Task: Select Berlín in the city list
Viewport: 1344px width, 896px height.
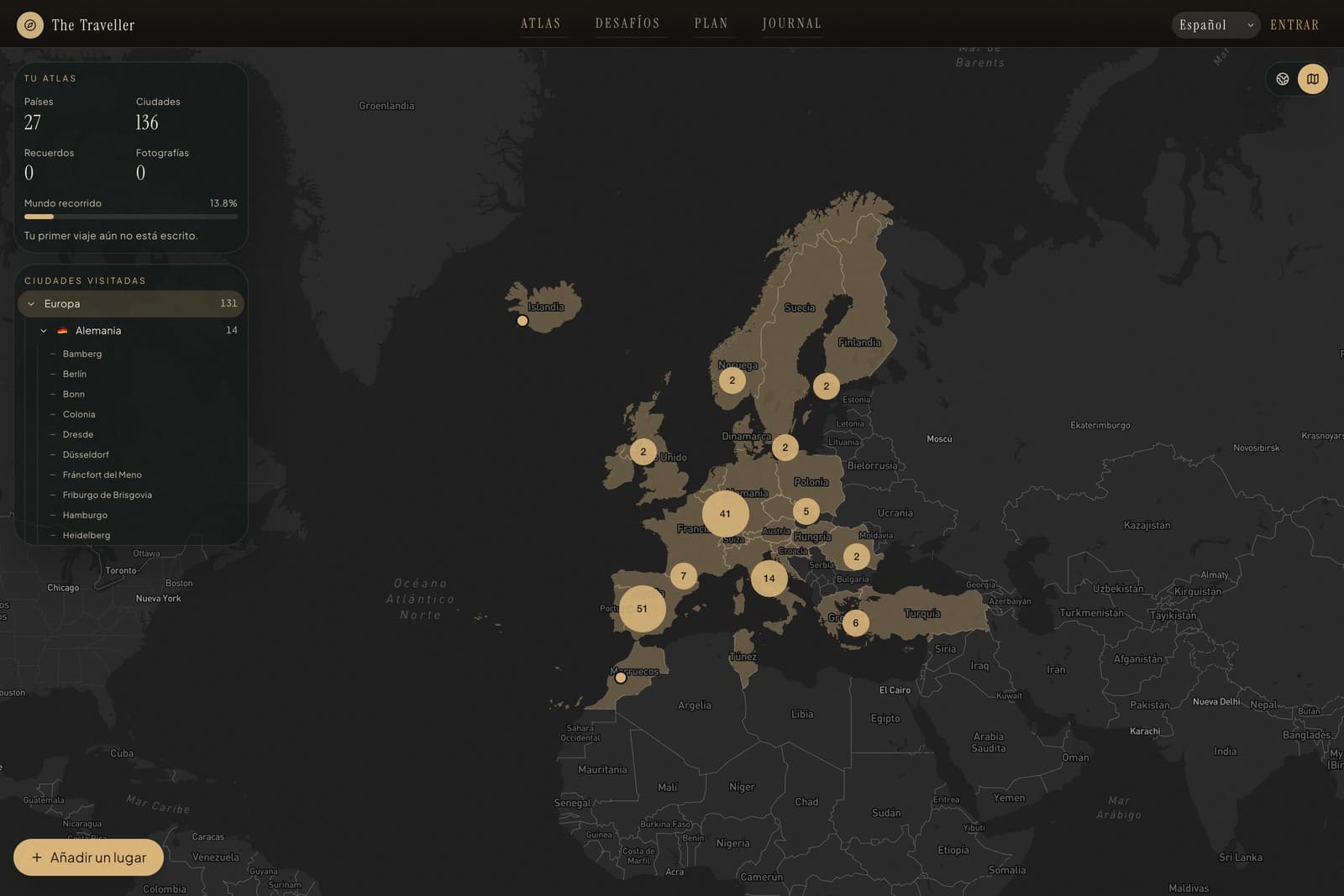Action: coord(74,374)
